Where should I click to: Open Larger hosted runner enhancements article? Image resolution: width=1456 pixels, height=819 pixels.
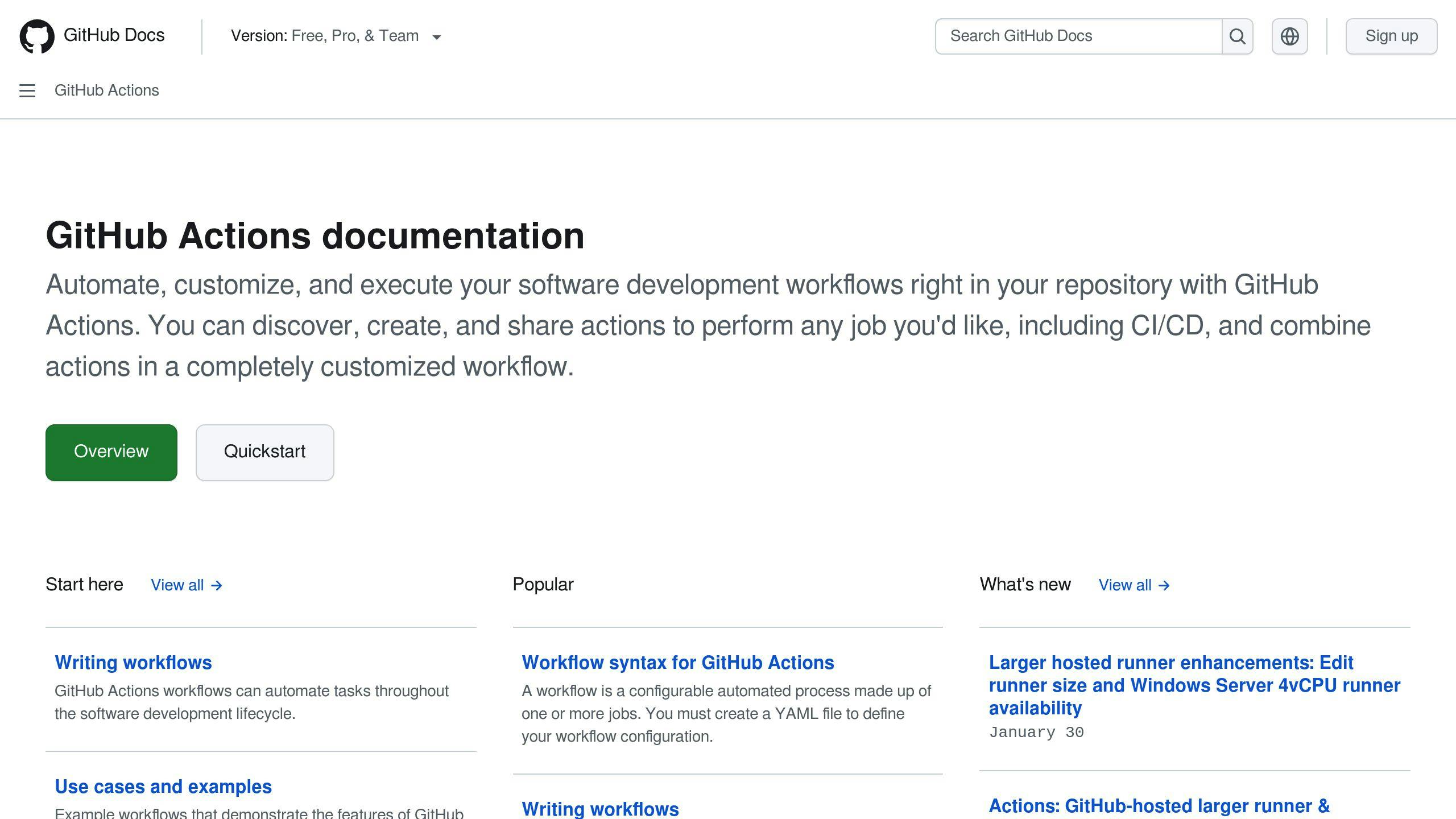[x=1194, y=685]
